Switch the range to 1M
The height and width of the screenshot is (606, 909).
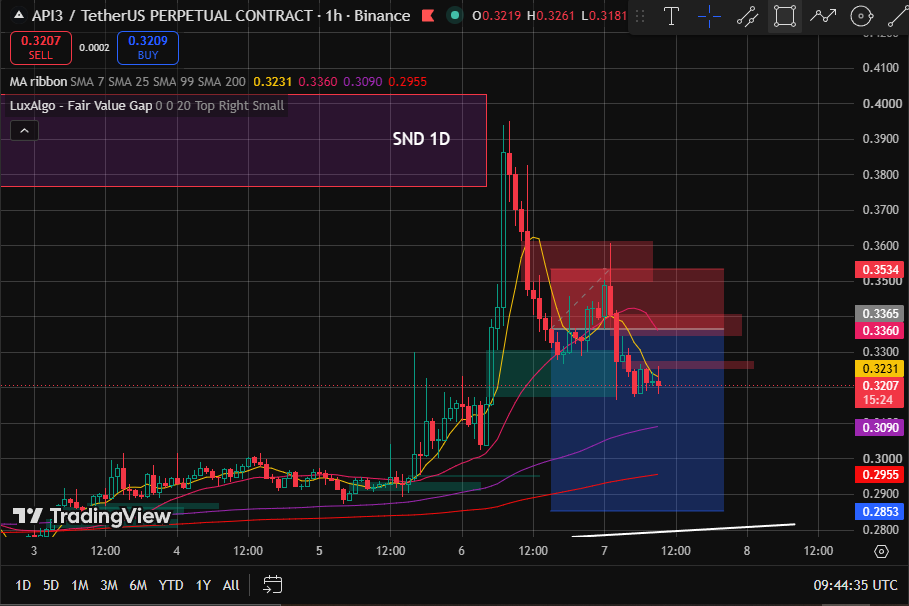tap(80, 585)
